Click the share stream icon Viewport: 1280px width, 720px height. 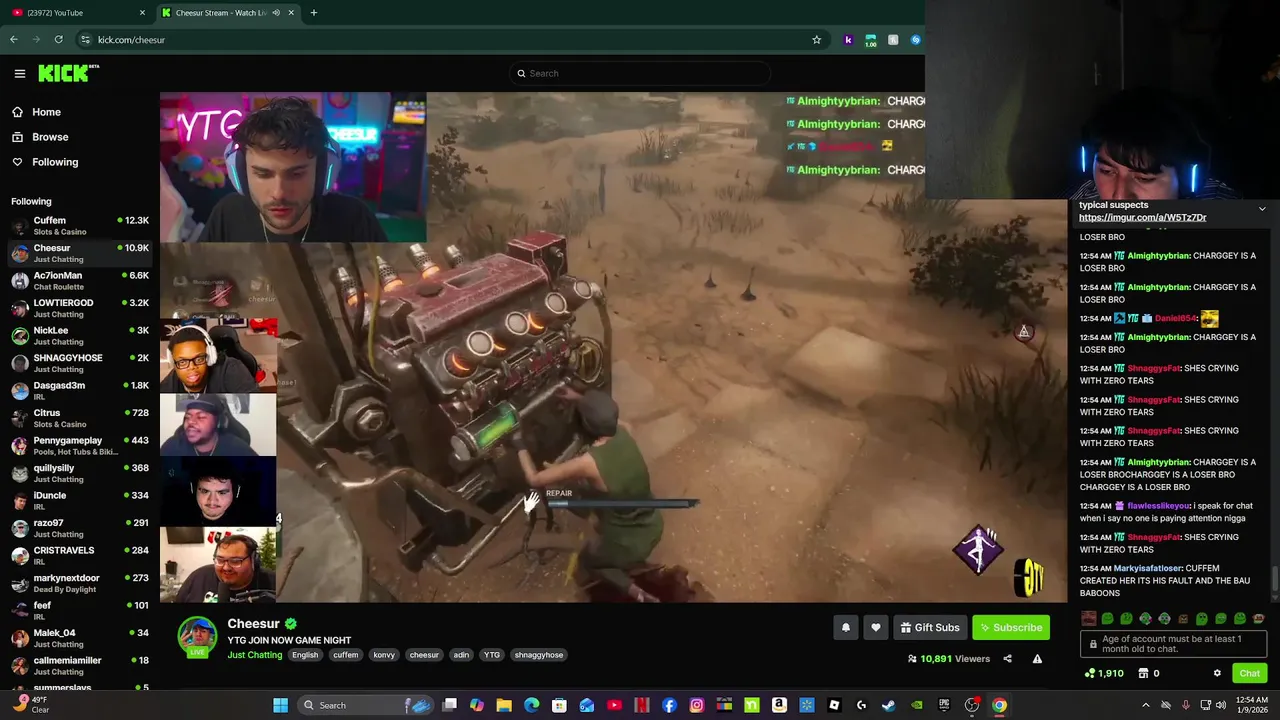pos(1007,659)
